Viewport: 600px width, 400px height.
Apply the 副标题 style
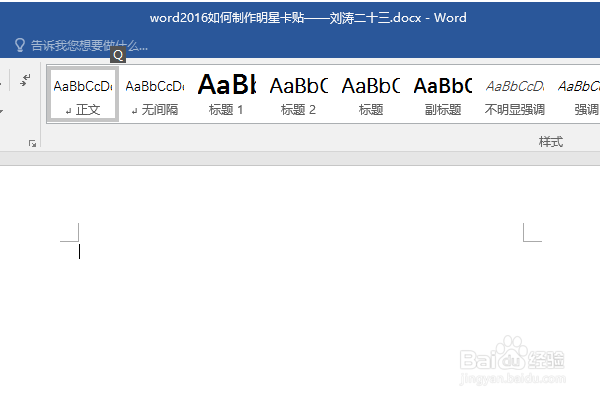443,94
